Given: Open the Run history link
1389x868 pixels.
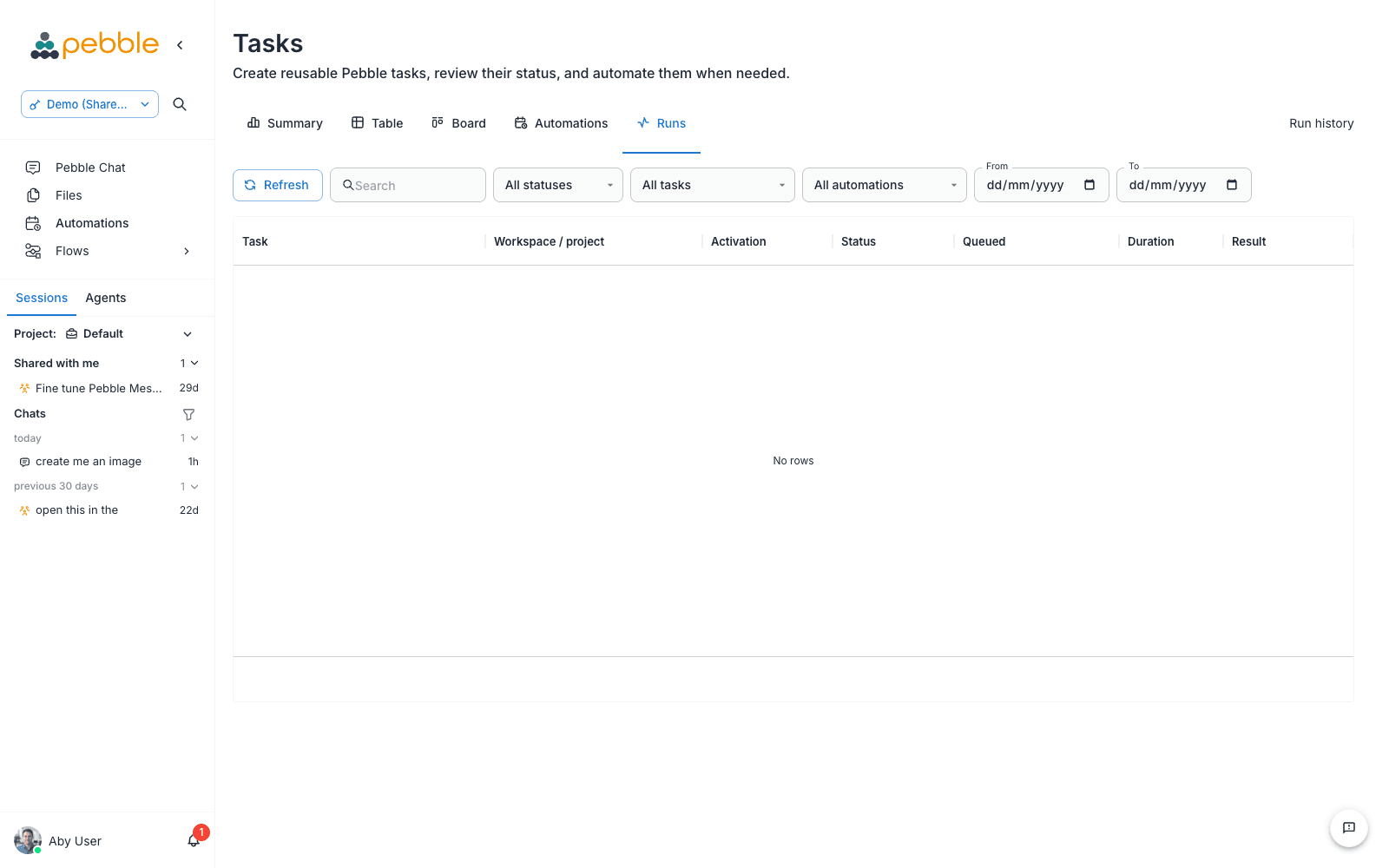Looking at the screenshot, I should [x=1321, y=123].
